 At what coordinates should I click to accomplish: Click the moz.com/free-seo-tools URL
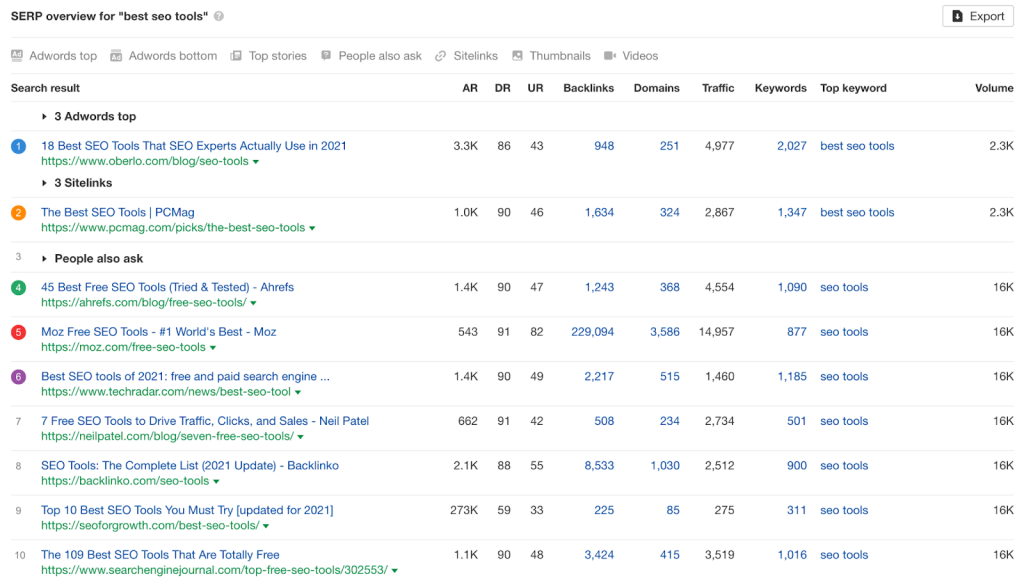pyautogui.click(x=123, y=347)
